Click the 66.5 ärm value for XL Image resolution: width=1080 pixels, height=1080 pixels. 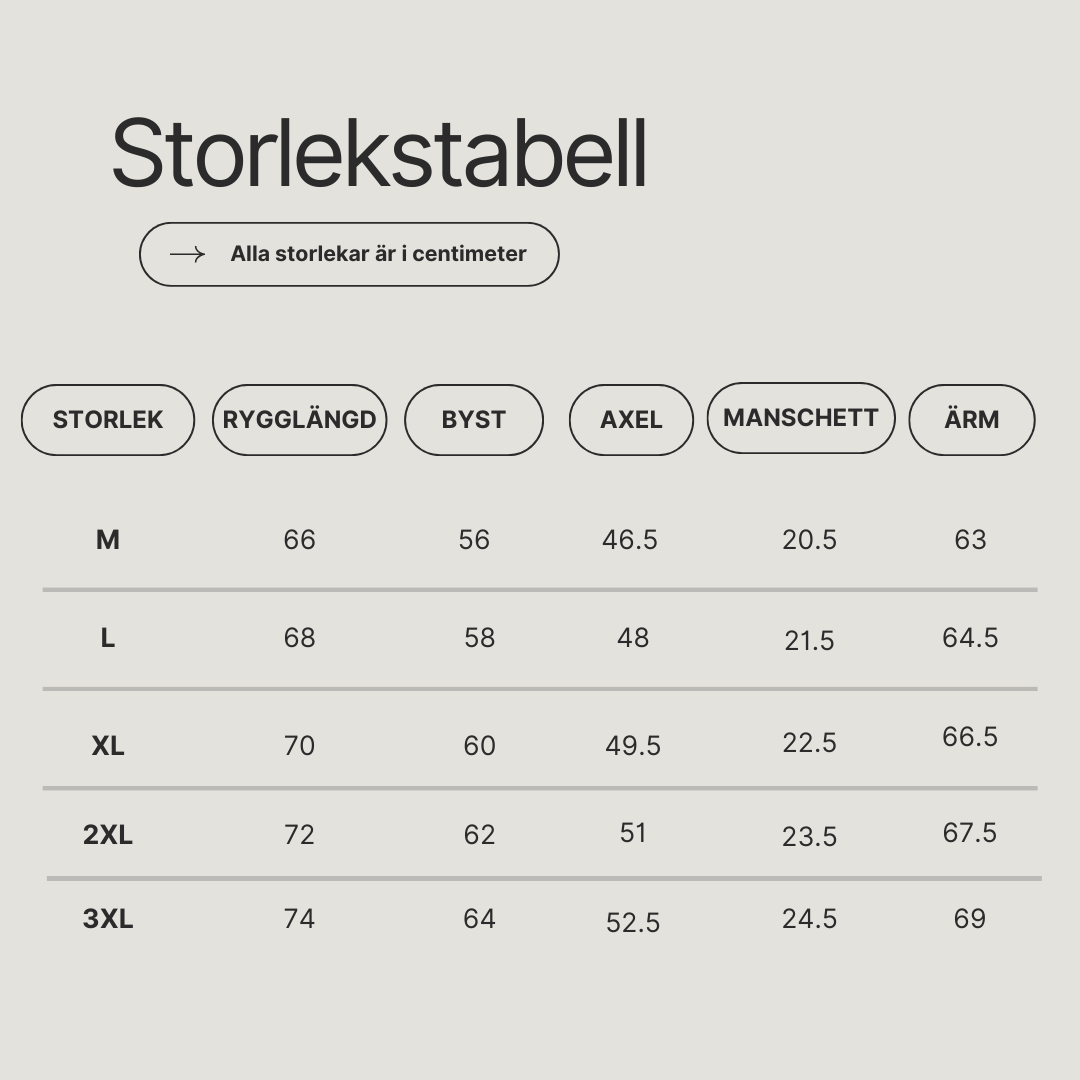(x=970, y=736)
